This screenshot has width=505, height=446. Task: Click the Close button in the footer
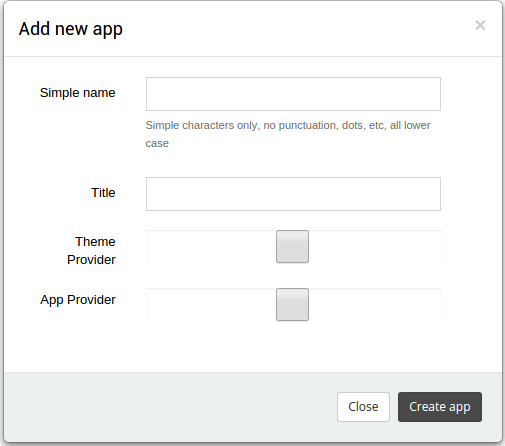point(363,407)
